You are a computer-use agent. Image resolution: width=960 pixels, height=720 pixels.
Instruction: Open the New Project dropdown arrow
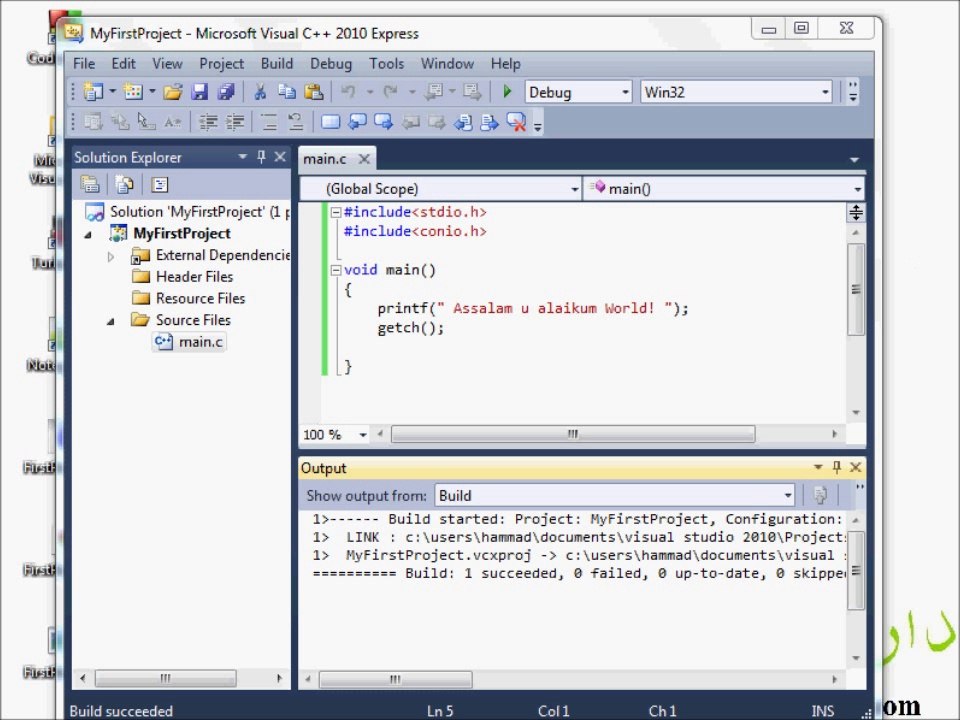click(113, 92)
